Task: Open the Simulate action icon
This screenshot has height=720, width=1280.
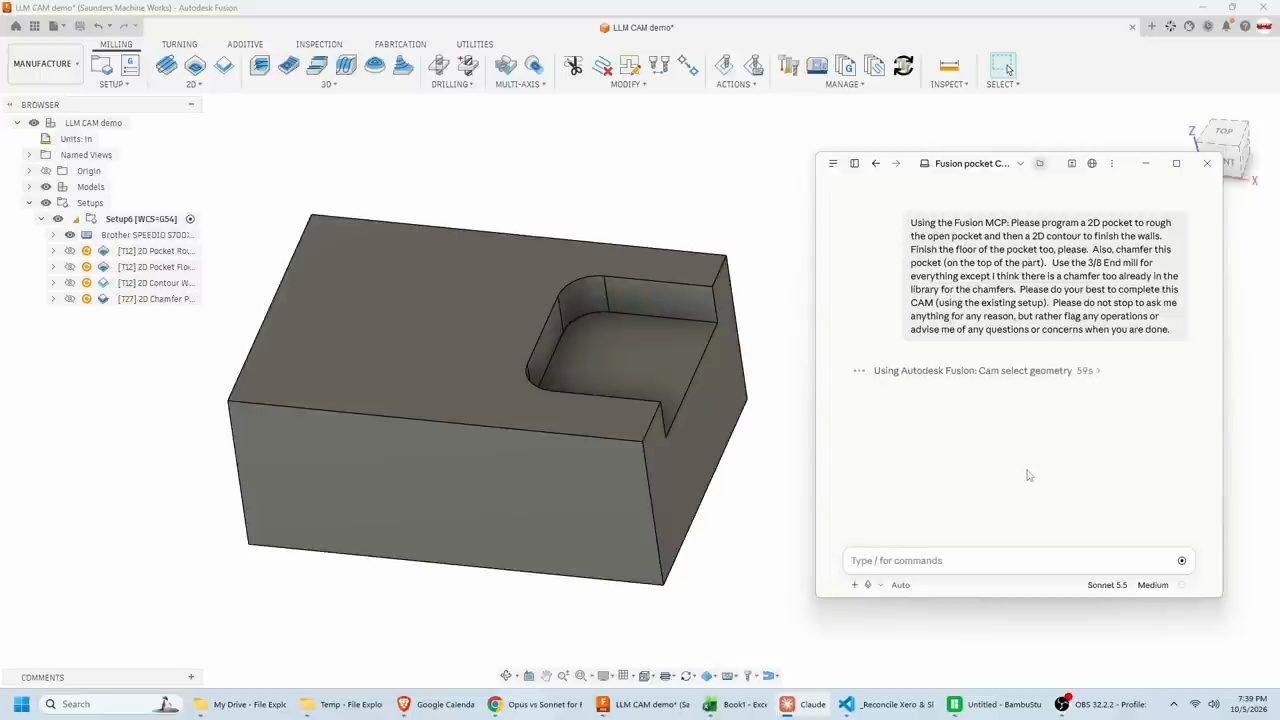Action: 725,66
